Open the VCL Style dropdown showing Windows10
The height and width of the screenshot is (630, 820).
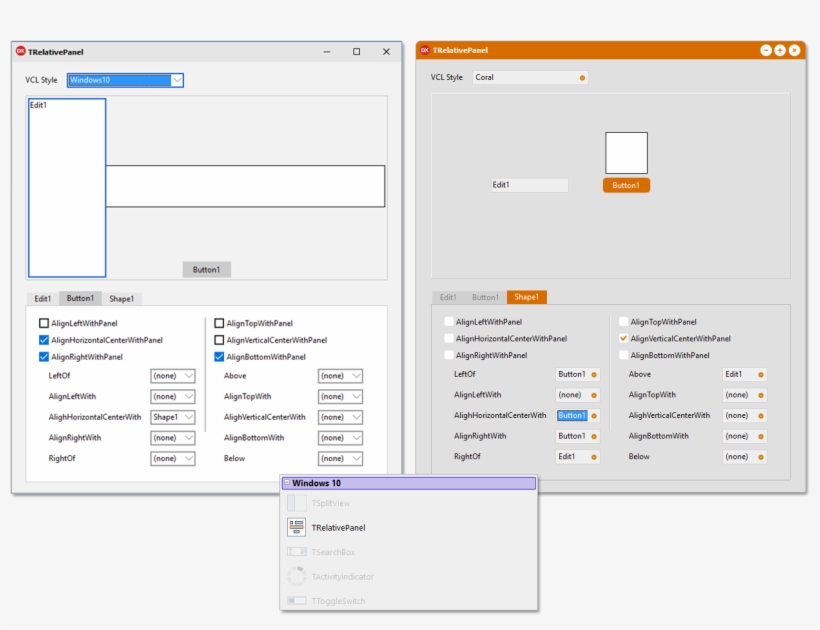(124, 80)
